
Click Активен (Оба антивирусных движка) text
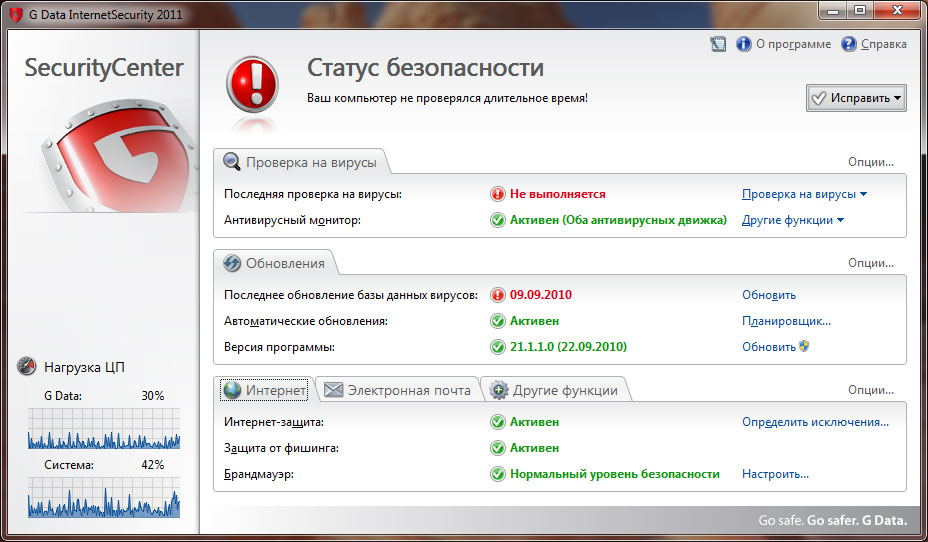click(618, 220)
